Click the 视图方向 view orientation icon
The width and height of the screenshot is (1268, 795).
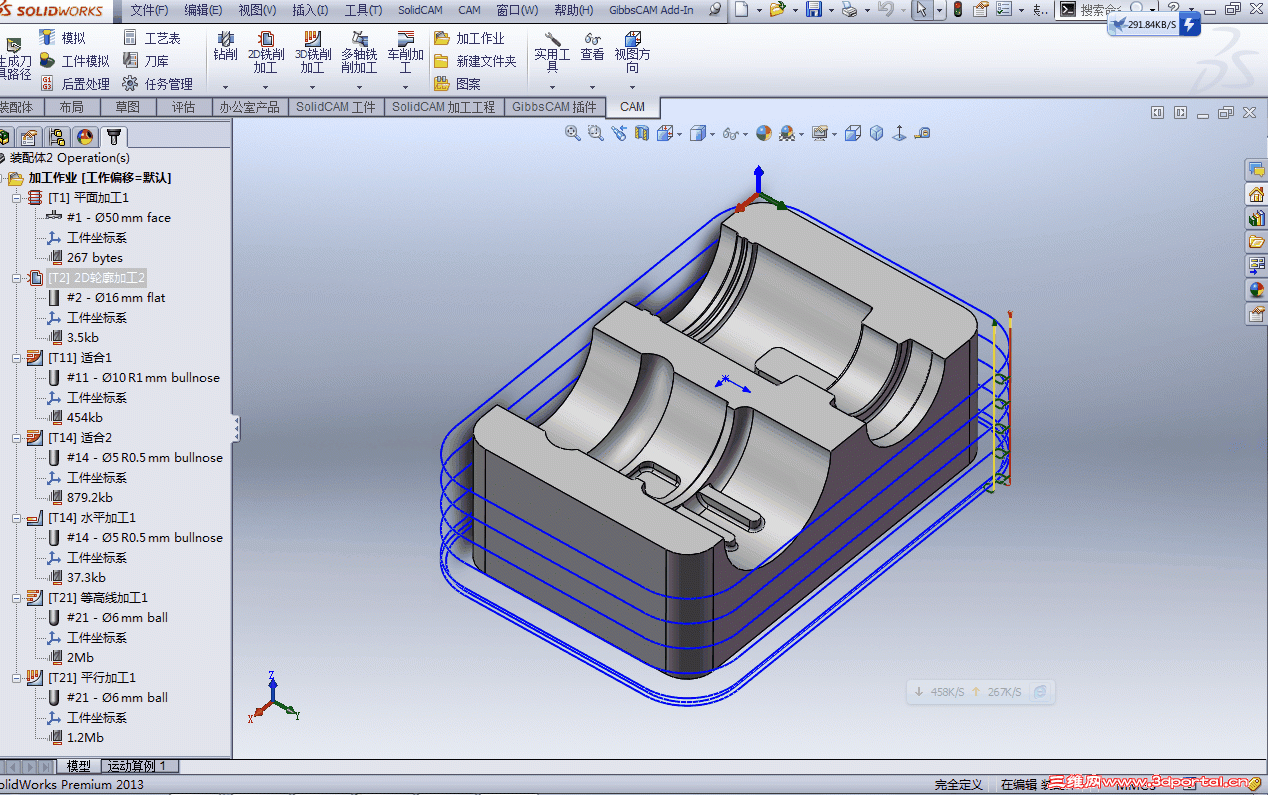click(x=633, y=40)
